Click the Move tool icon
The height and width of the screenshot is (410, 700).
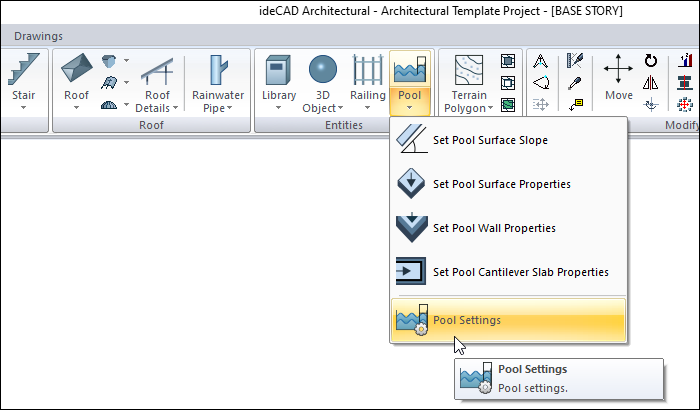618,70
